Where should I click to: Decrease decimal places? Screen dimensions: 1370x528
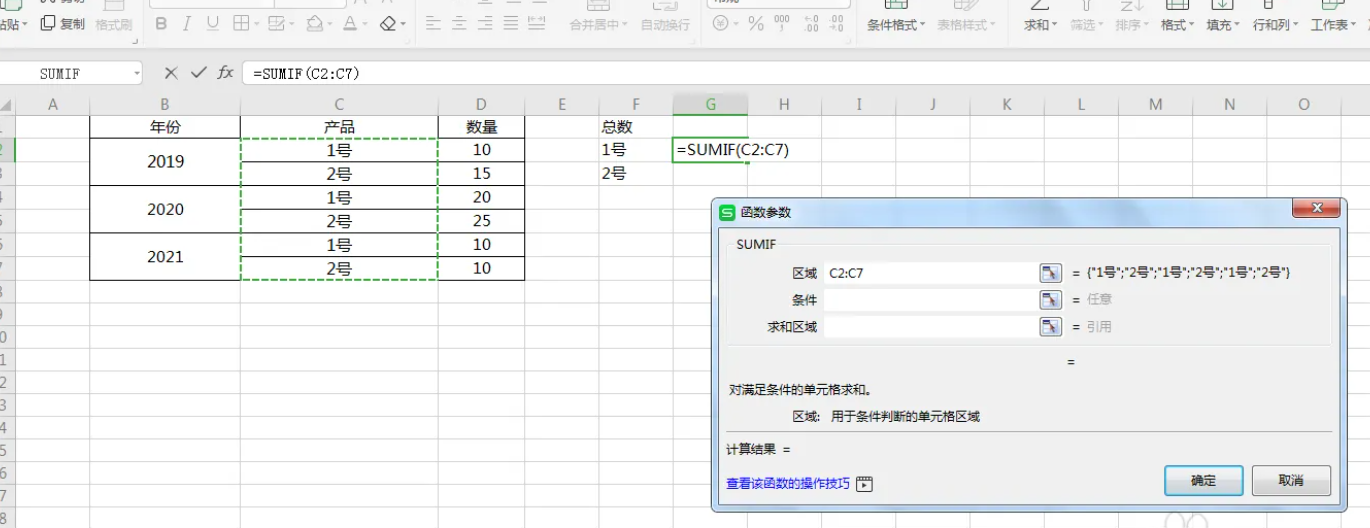[x=837, y=23]
